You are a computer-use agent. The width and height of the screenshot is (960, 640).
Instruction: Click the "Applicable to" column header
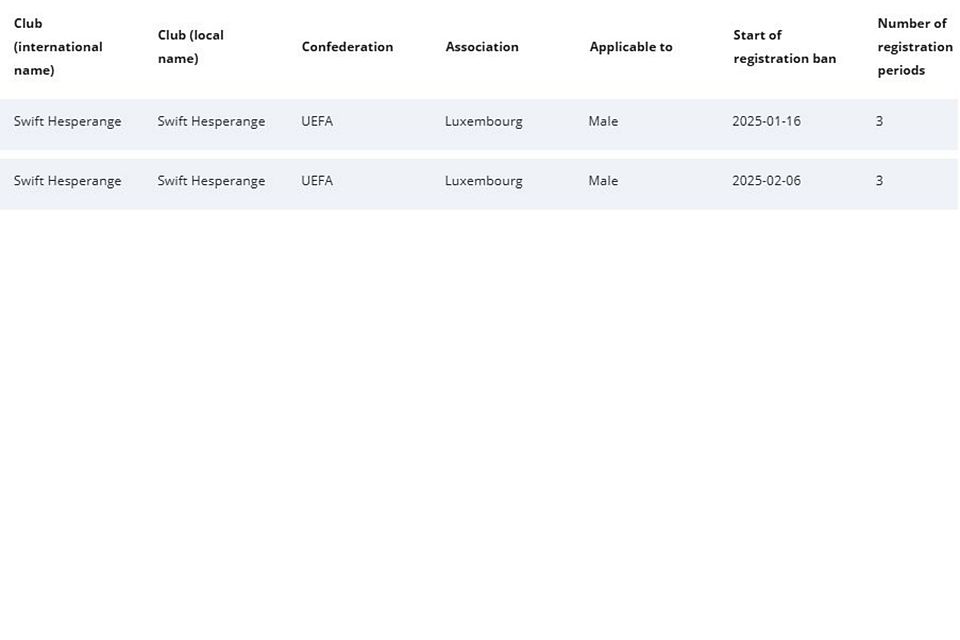[x=631, y=47]
